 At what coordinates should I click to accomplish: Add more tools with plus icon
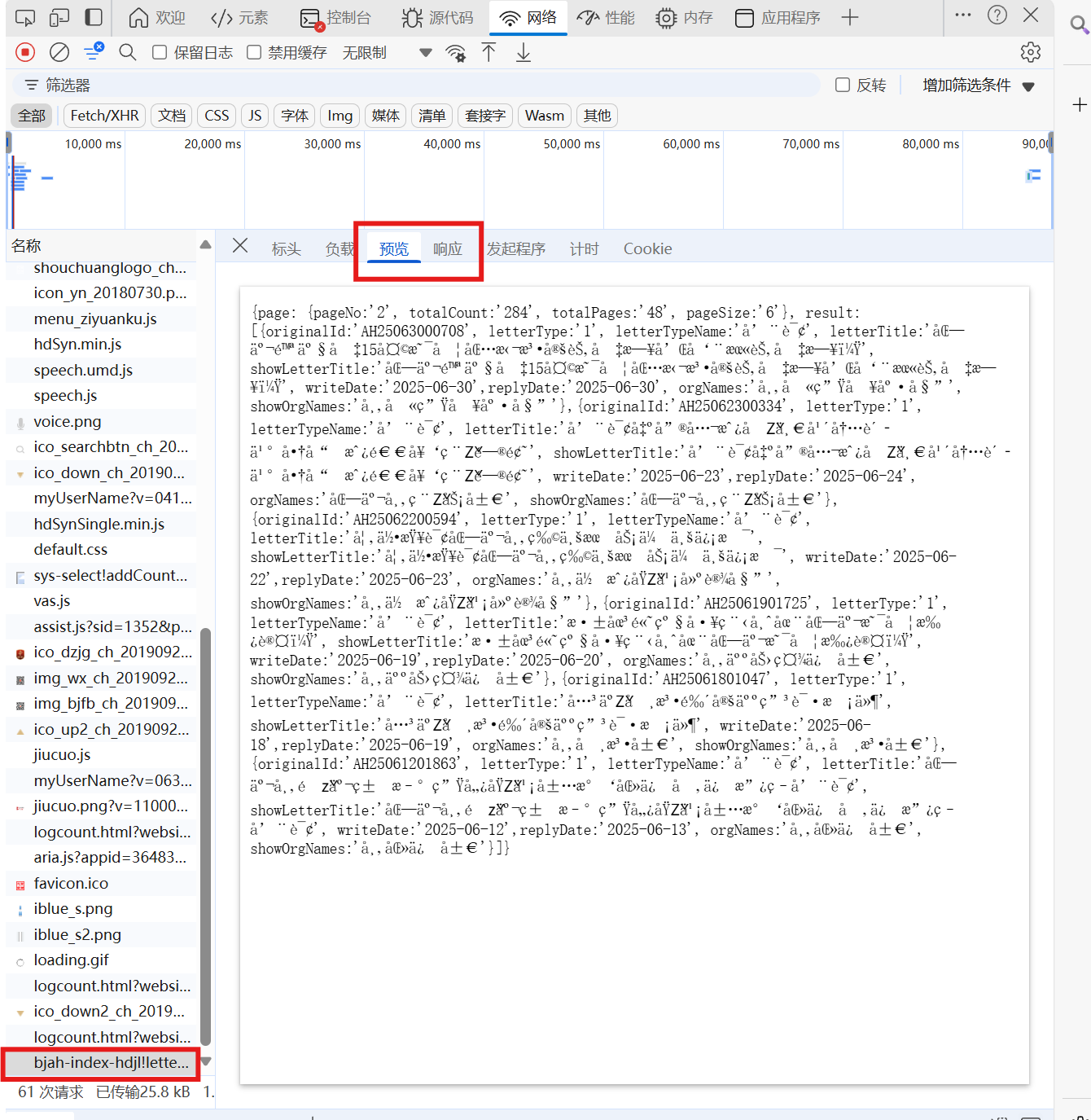click(x=850, y=17)
